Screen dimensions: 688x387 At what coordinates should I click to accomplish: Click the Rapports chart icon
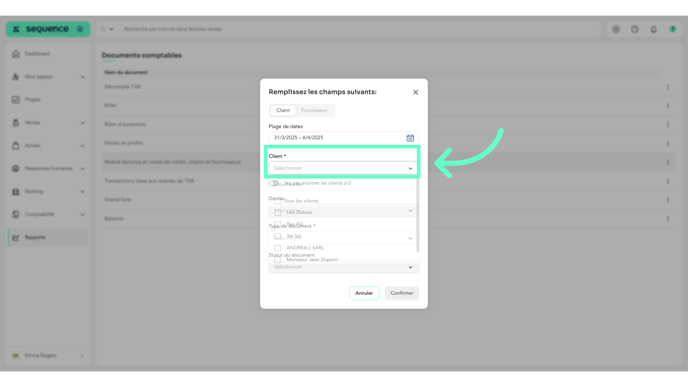click(x=16, y=237)
